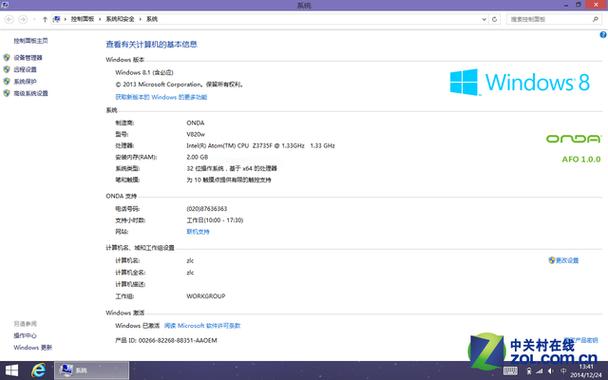Click the Remote settings shield icon
This screenshot has width=608, height=380.
pos(7,69)
